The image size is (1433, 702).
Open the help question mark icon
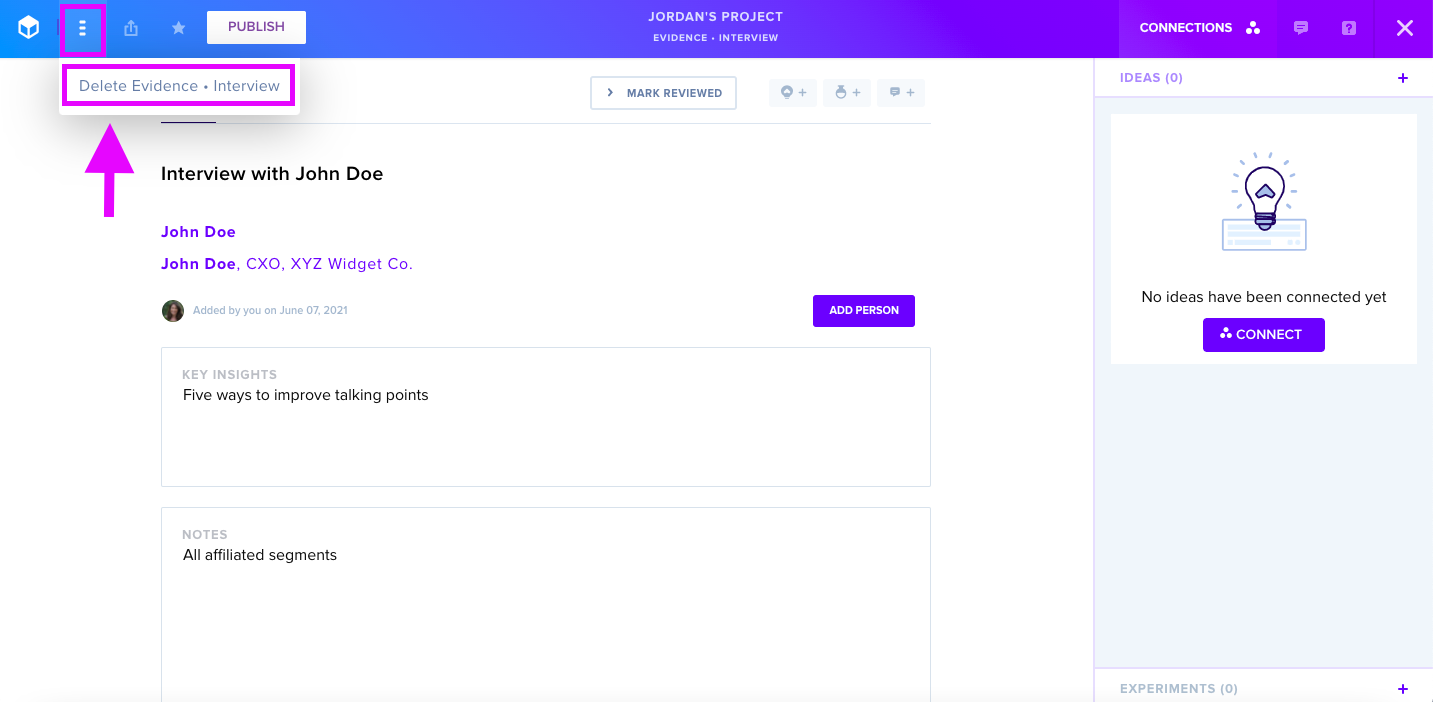point(1349,28)
